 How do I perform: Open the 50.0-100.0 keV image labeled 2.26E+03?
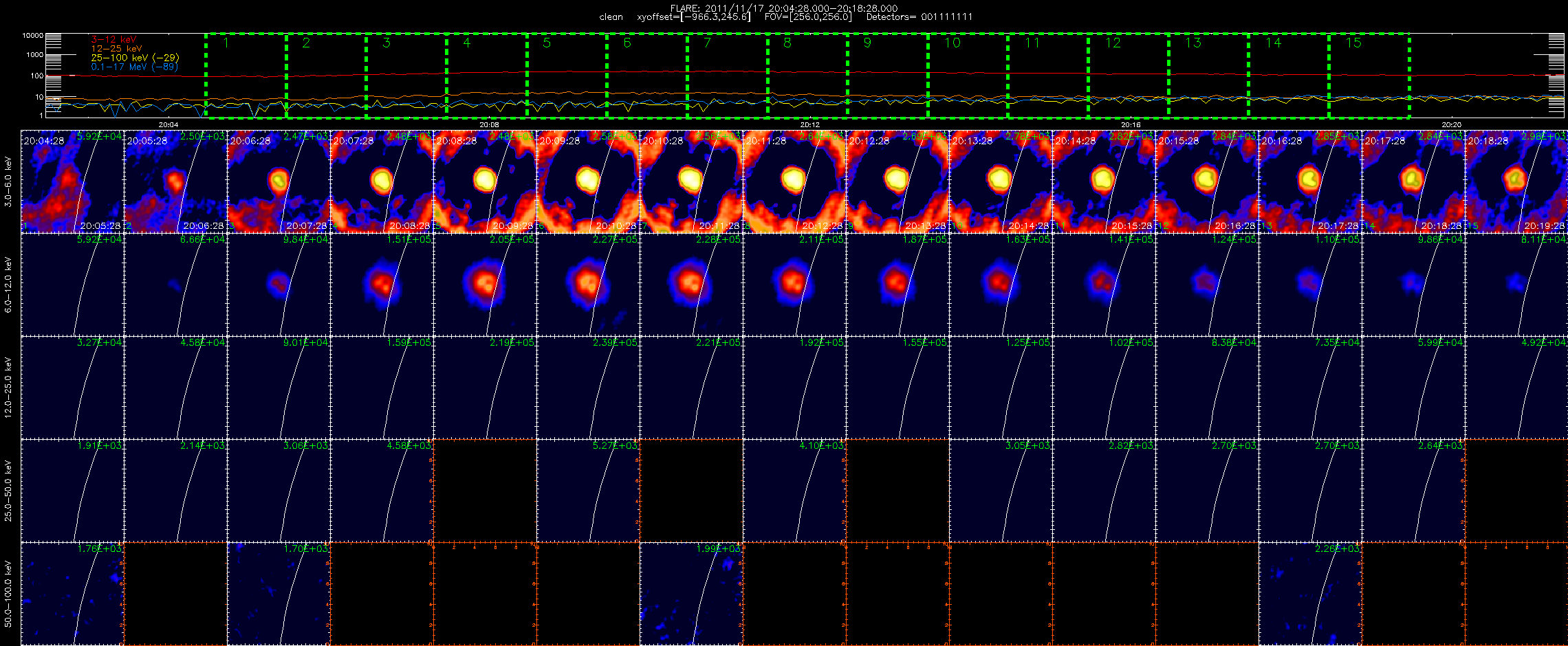tap(1310, 594)
